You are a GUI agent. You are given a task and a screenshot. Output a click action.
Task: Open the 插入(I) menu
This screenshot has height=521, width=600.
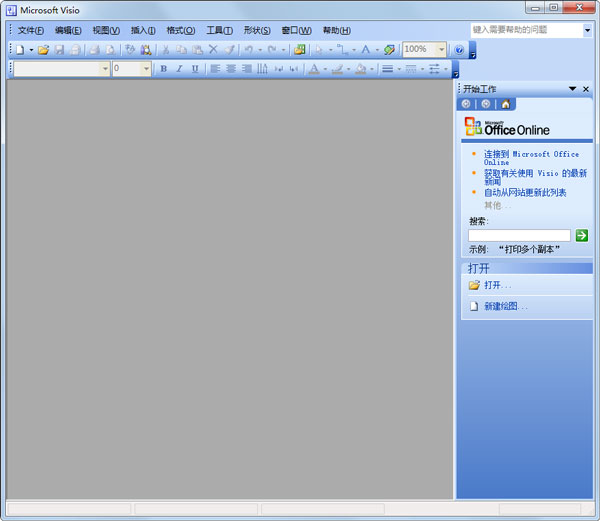coord(143,30)
